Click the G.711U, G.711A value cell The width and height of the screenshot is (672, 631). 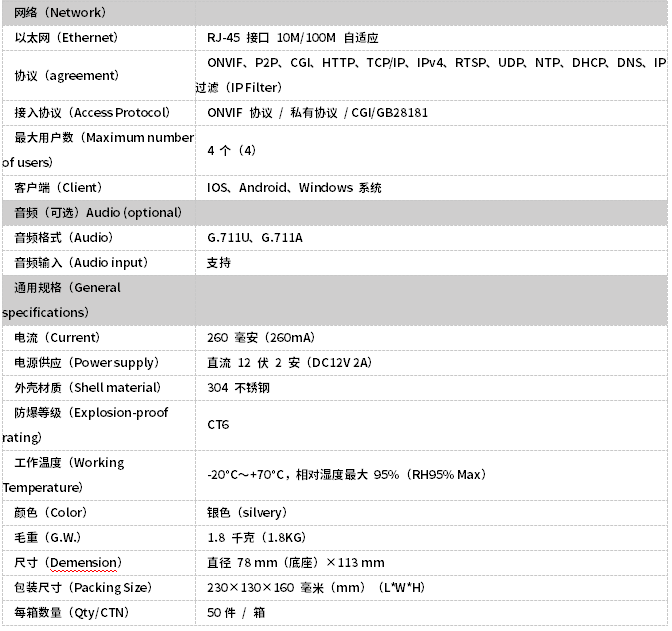click(x=255, y=237)
